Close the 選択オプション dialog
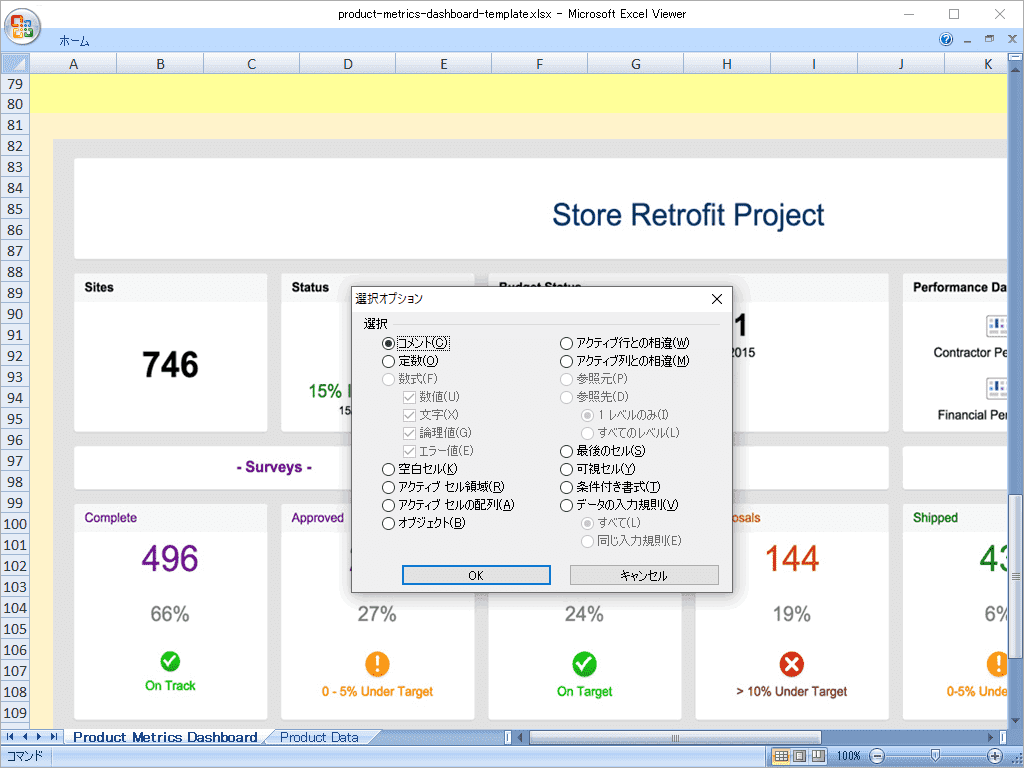This screenshot has width=1024, height=768. pos(716,298)
